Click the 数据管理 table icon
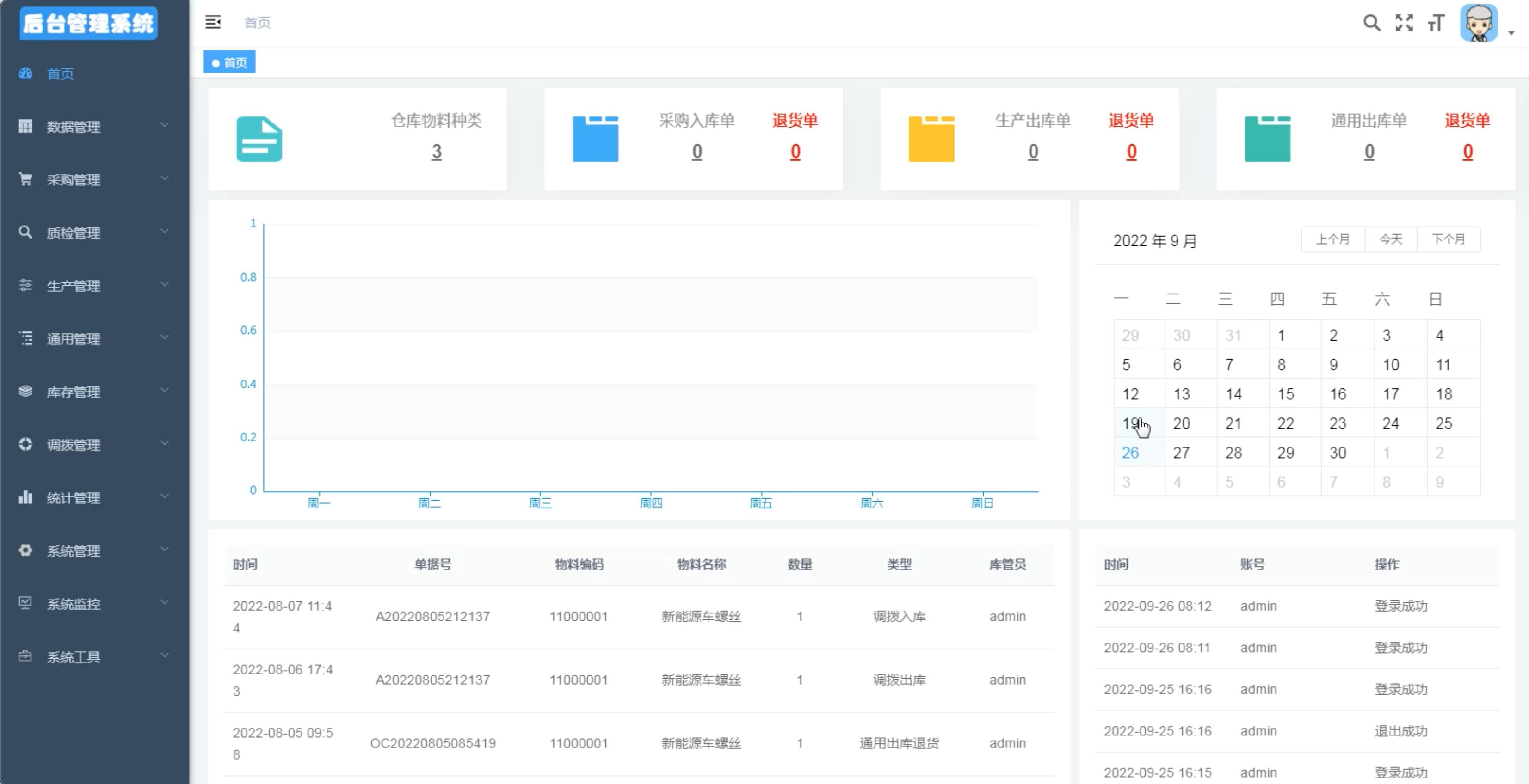 [25, 126]
